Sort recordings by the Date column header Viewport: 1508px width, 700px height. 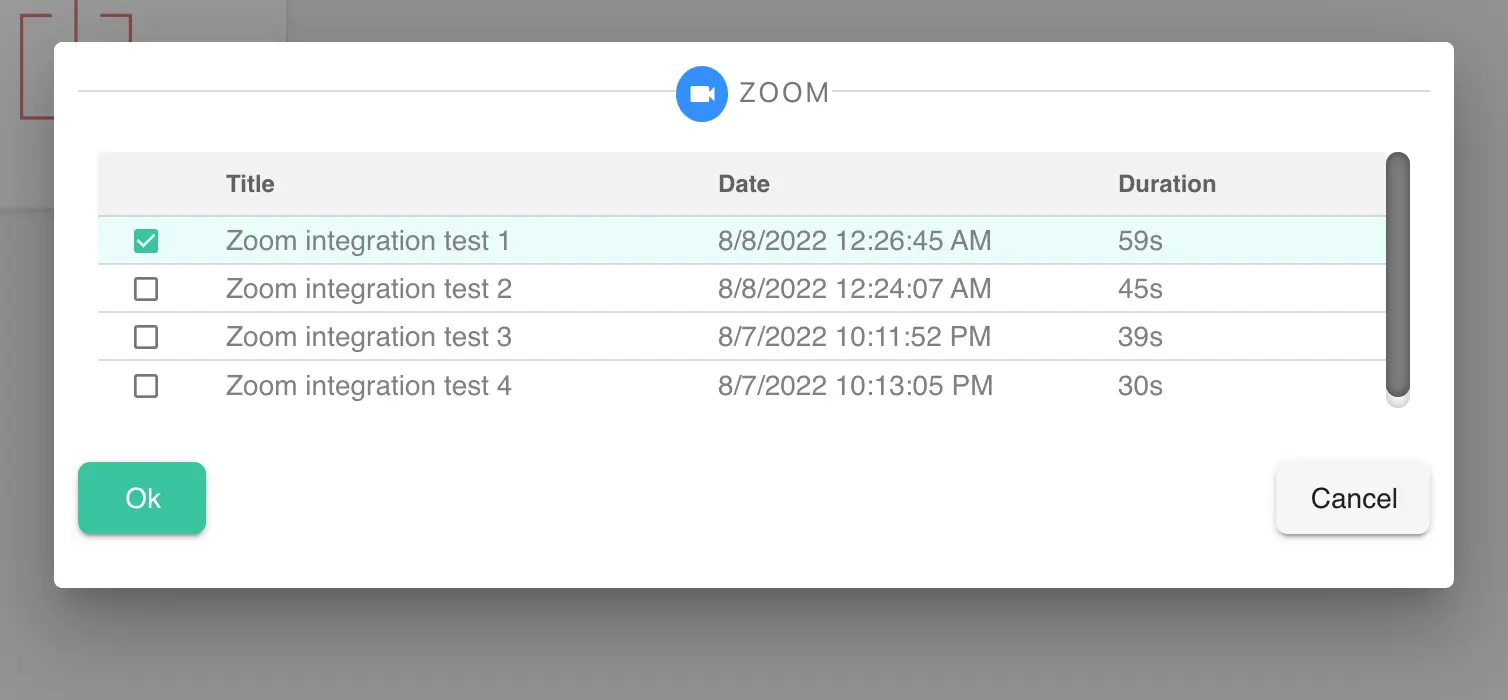tap(744, 184)
